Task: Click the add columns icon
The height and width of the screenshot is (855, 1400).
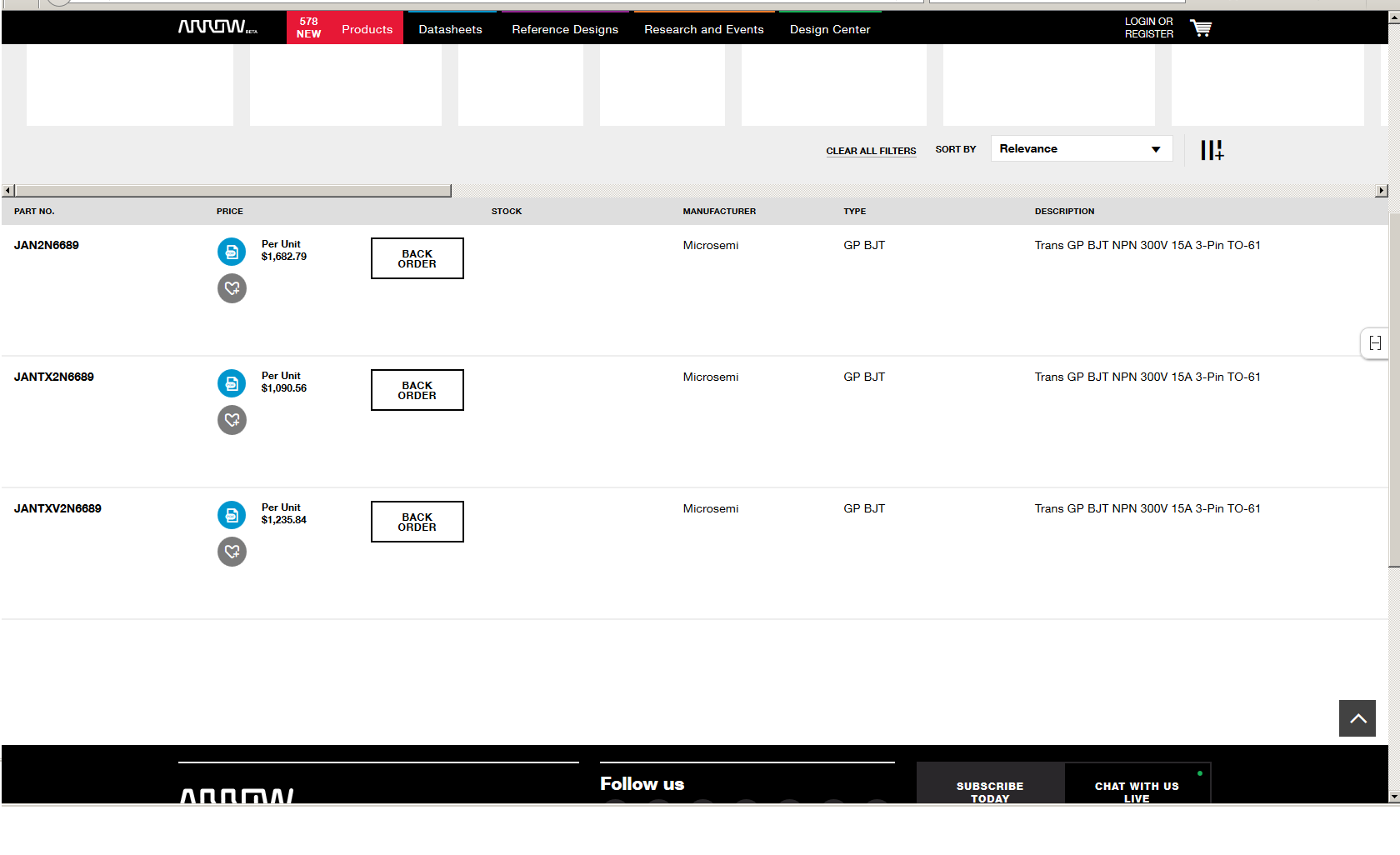Action: (1212, 150)
